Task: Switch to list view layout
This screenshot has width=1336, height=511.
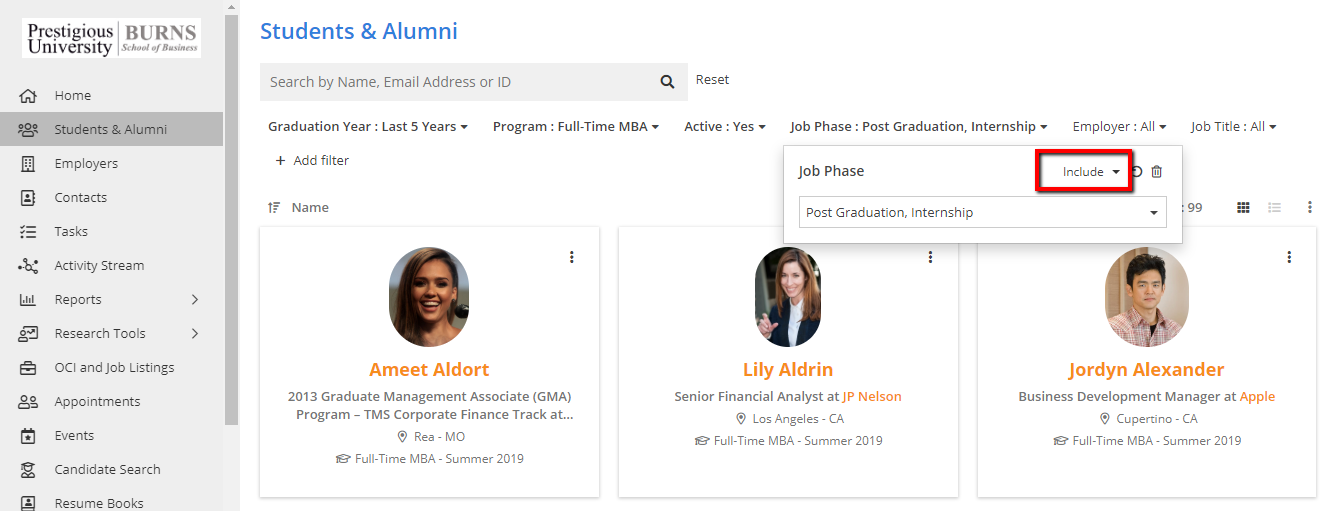Action: coord(1275,207)
